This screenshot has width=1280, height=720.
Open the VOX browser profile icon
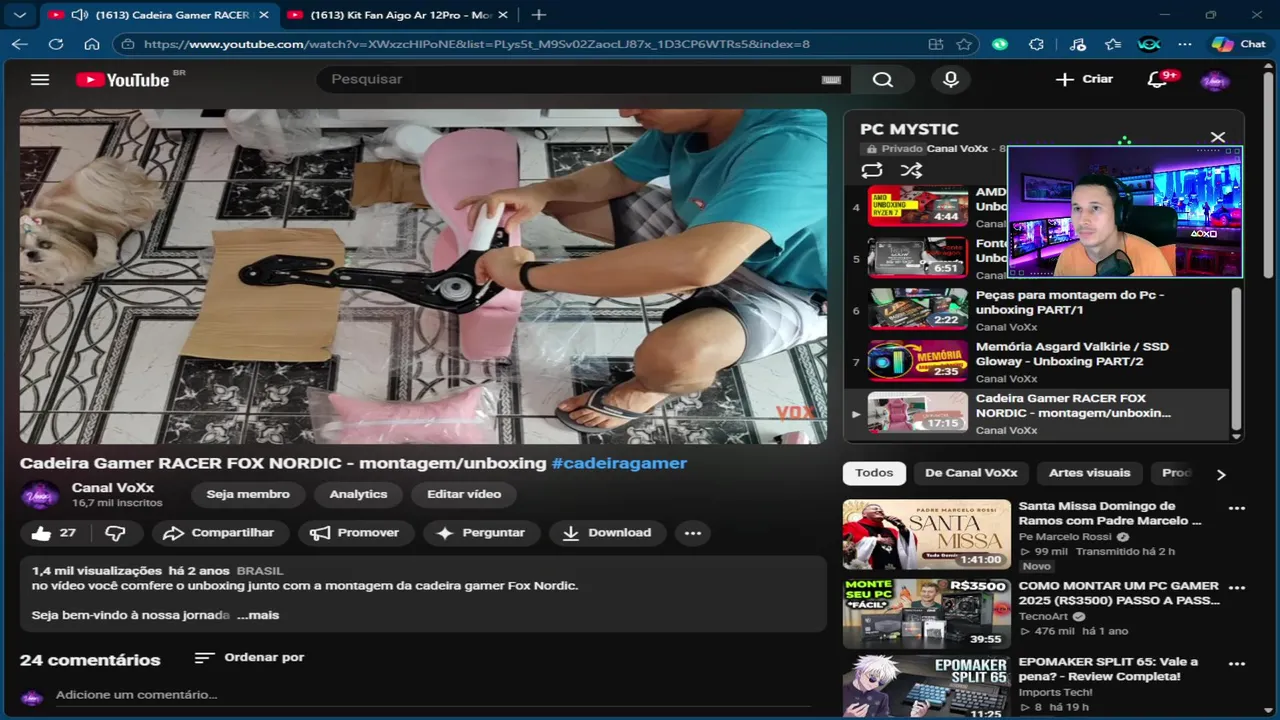point(1149,44)
